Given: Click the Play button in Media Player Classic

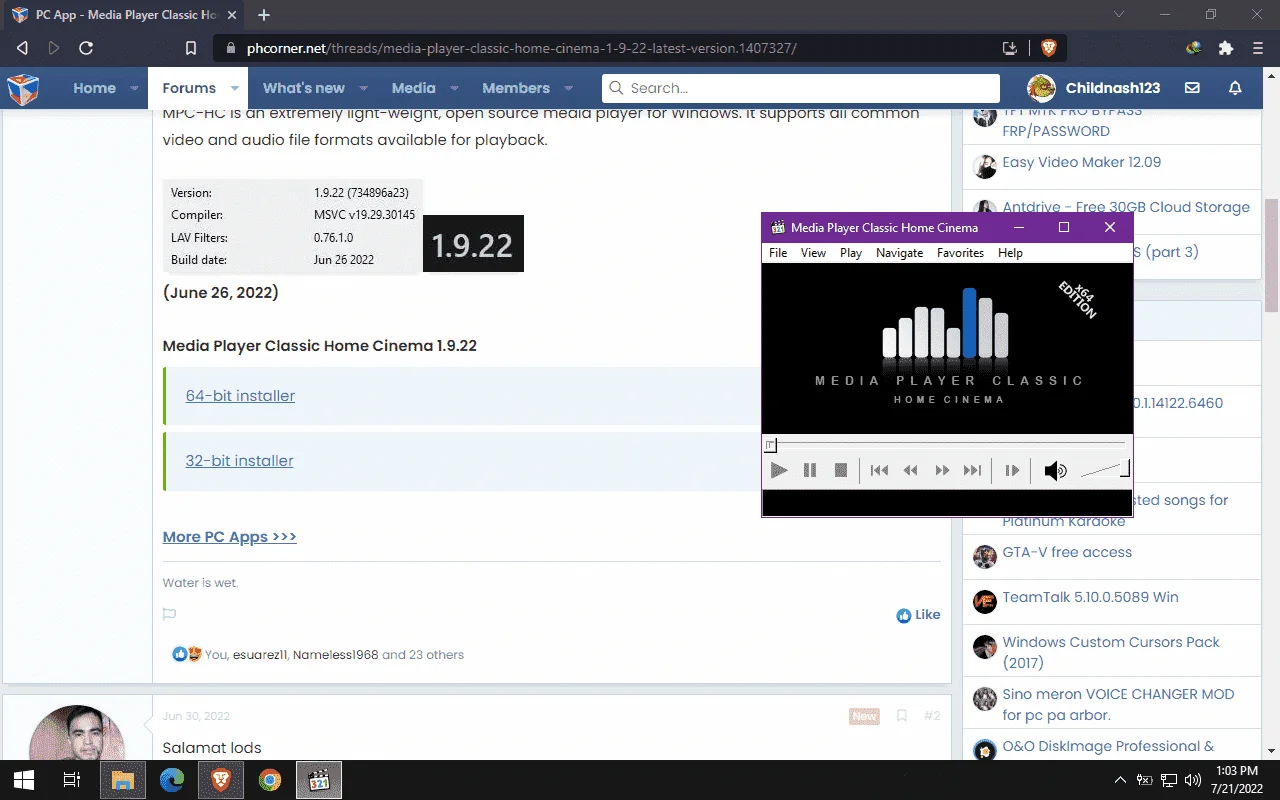Looking at the screenshot, I should click(x=779, y=471).
